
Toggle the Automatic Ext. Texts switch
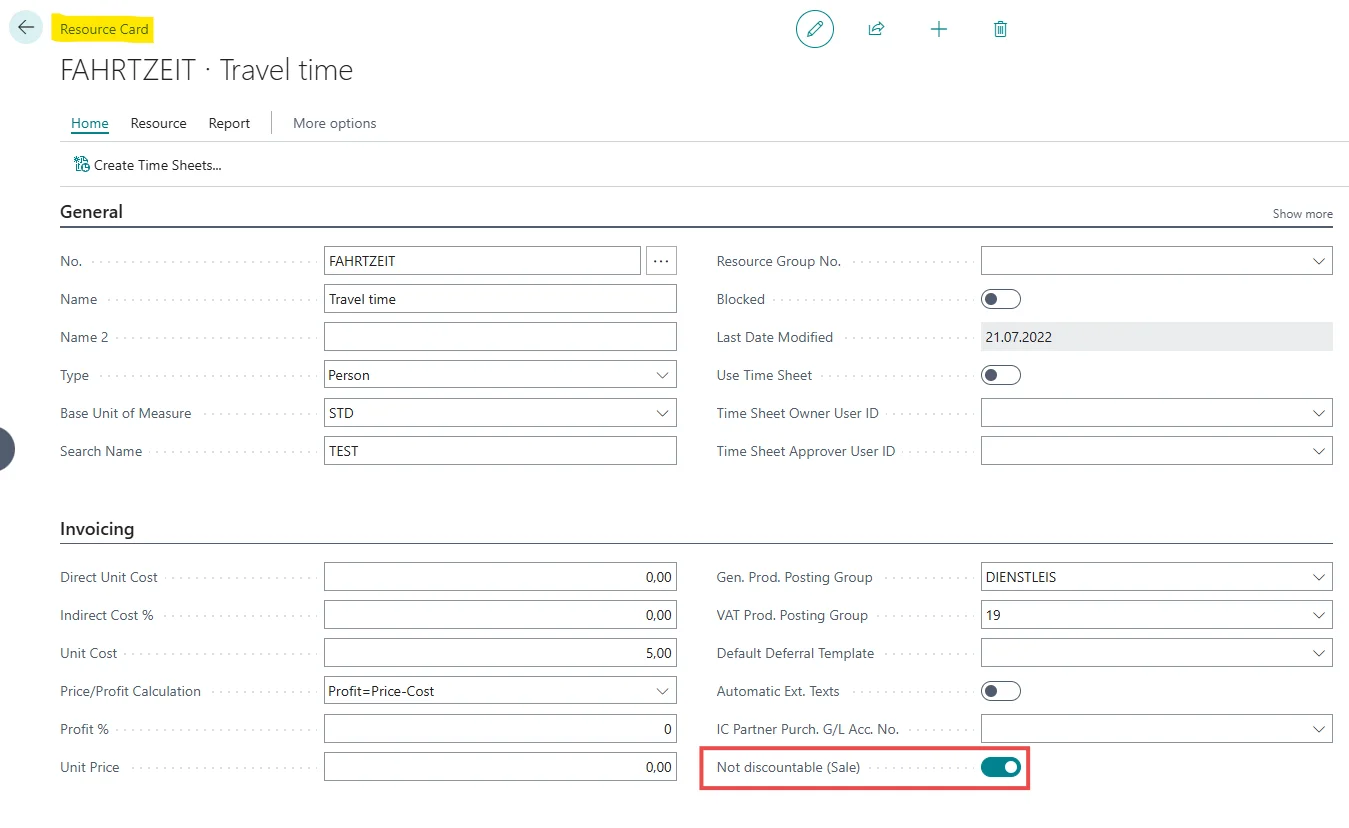(1000, 691)
